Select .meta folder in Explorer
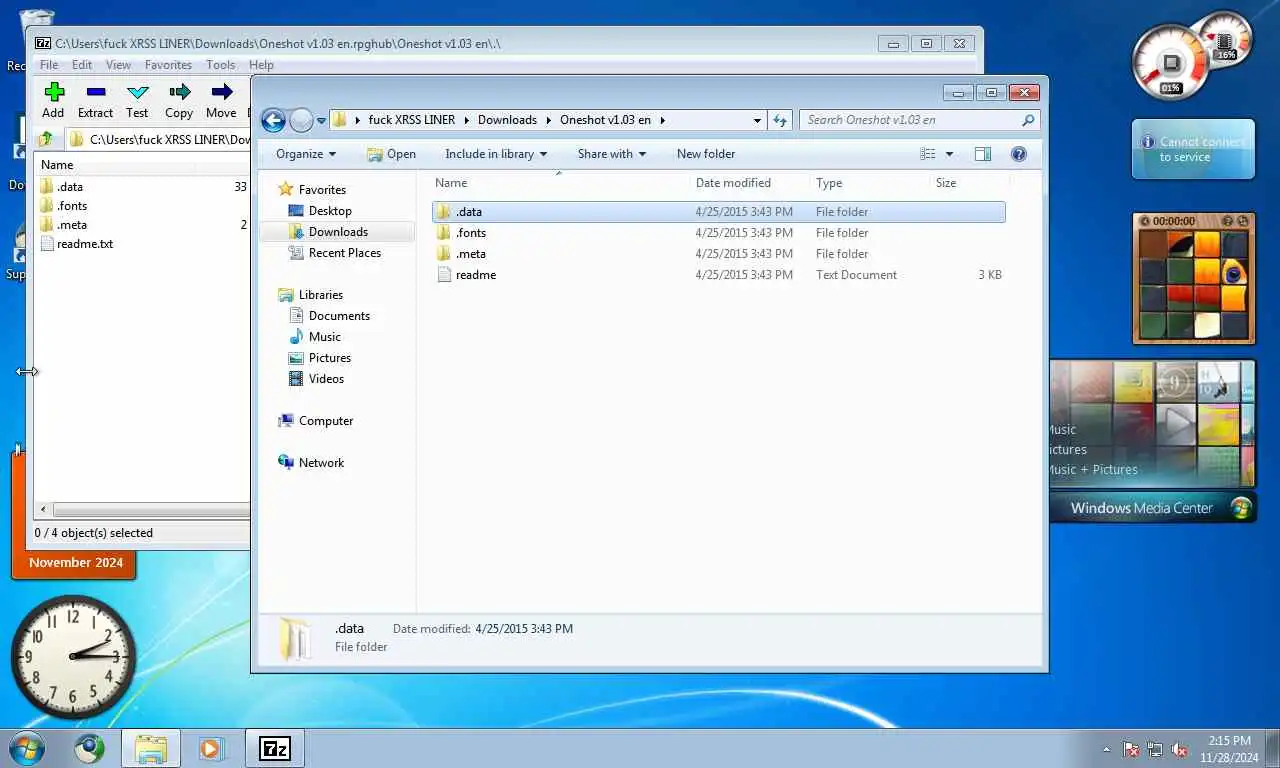1280x768 pixels. [x=719, y=254]
